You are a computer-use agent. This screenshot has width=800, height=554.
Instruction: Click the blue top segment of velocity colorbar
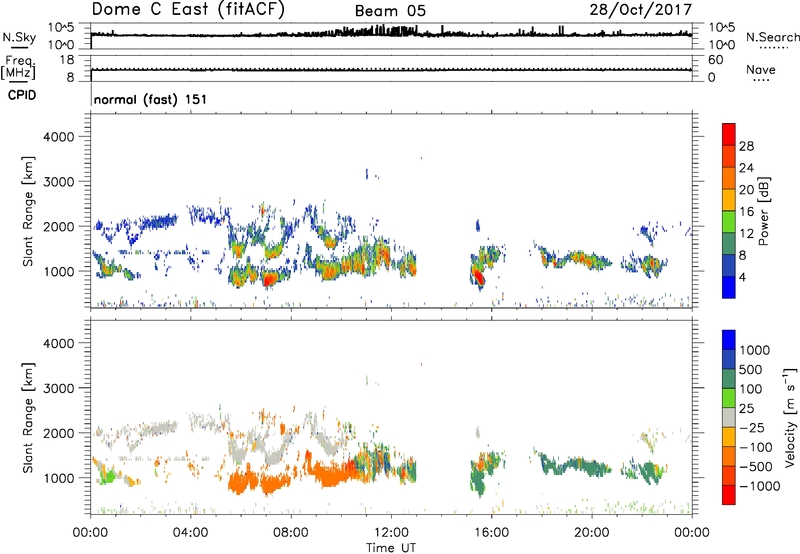coord(729,340)
